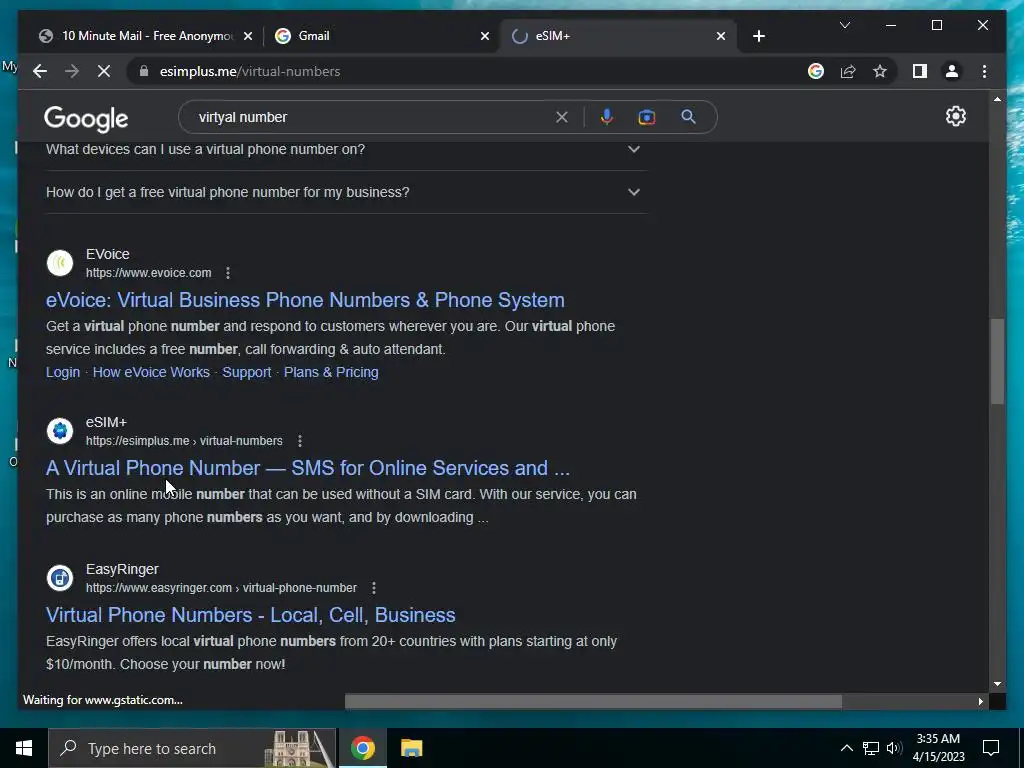Click the EasyRinger site favicon
This screenshot has height=768, width=1024.
pyautogui.click(x=60, y=578)
